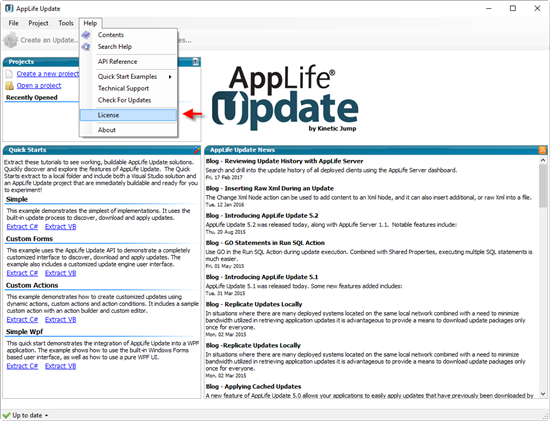Maximize the AppLife Update window
This screenshot has height=421, width=550.
(x=513, y=8)
